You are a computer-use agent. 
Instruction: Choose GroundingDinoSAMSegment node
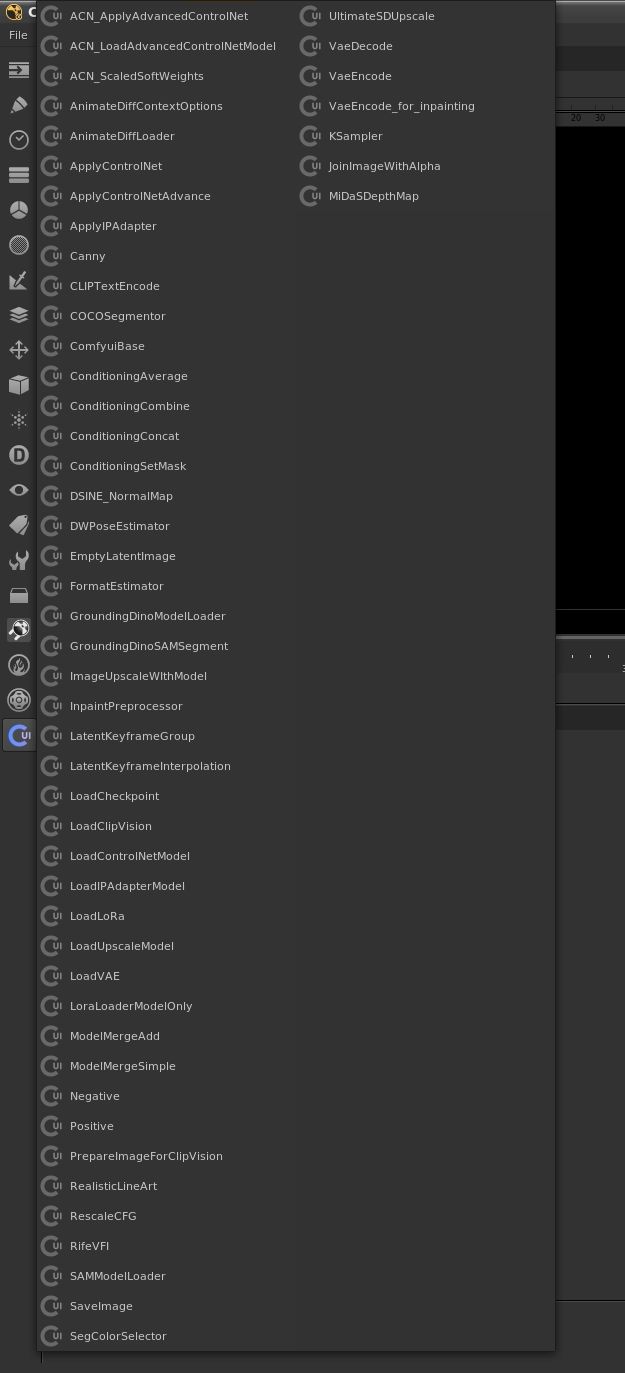[x=148, y=646]
